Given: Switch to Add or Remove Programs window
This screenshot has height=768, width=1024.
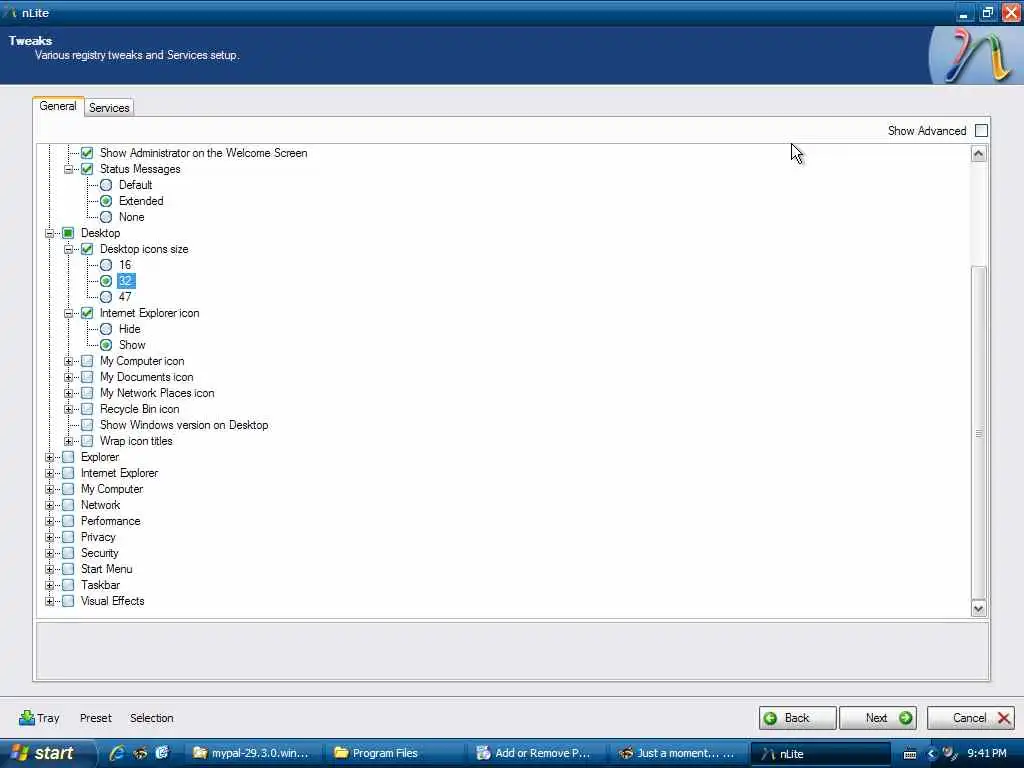Looking at the screenshot, I should [x=536, y=753].
